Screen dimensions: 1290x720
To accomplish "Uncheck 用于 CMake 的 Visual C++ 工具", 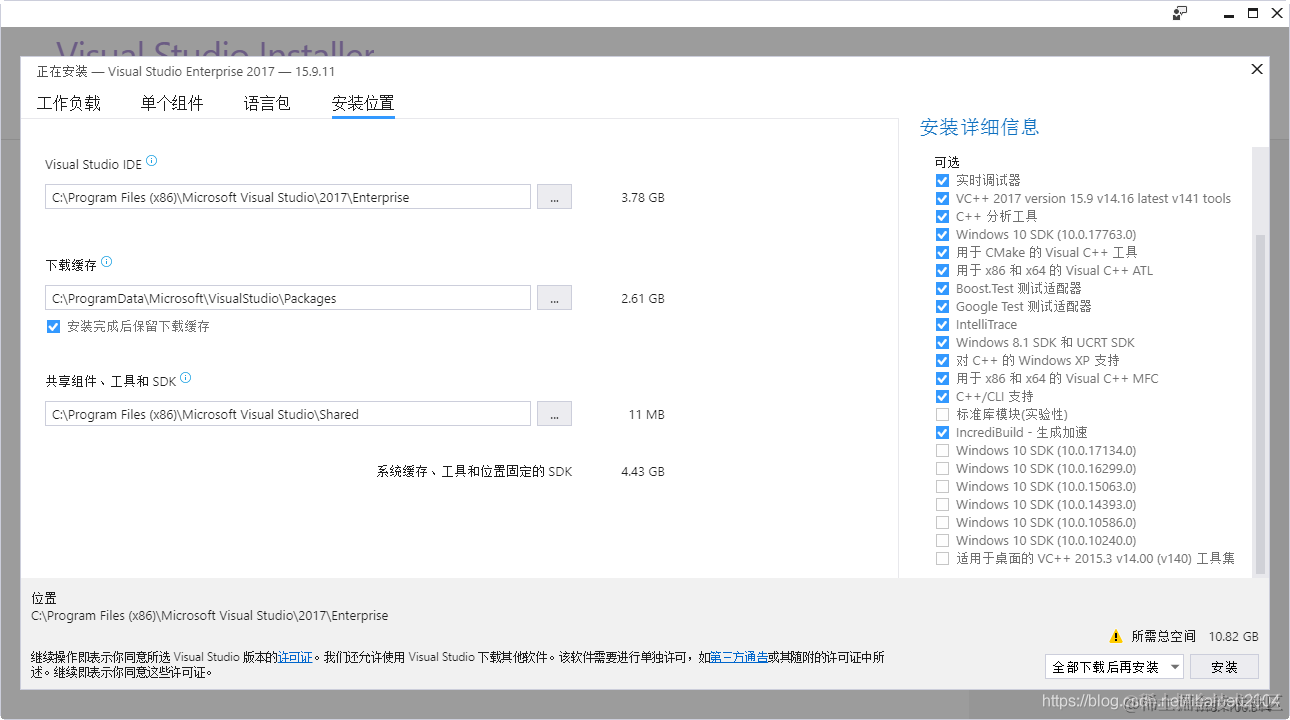I will [x=942, y=252].
